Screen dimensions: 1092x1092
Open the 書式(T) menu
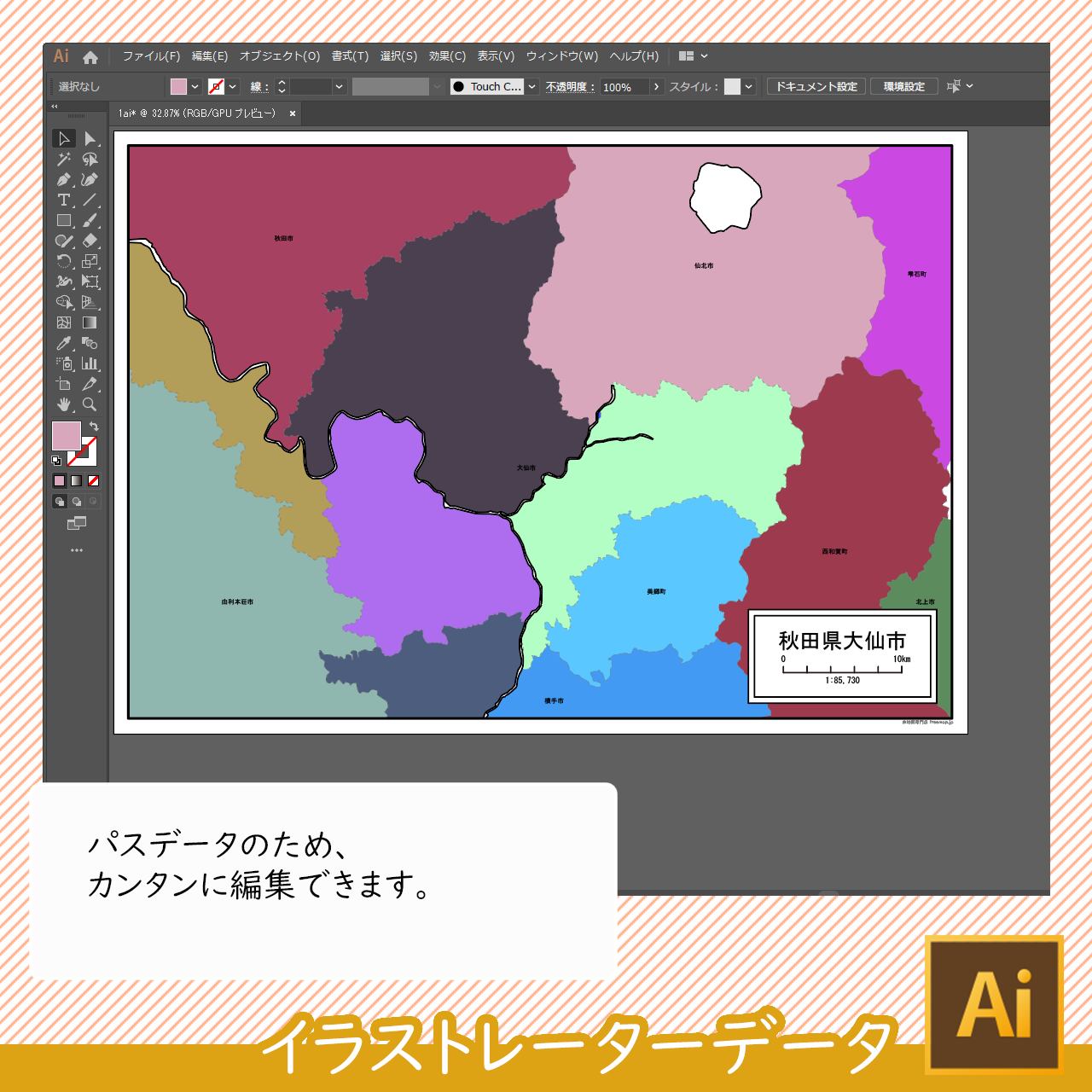click(350, 56)
